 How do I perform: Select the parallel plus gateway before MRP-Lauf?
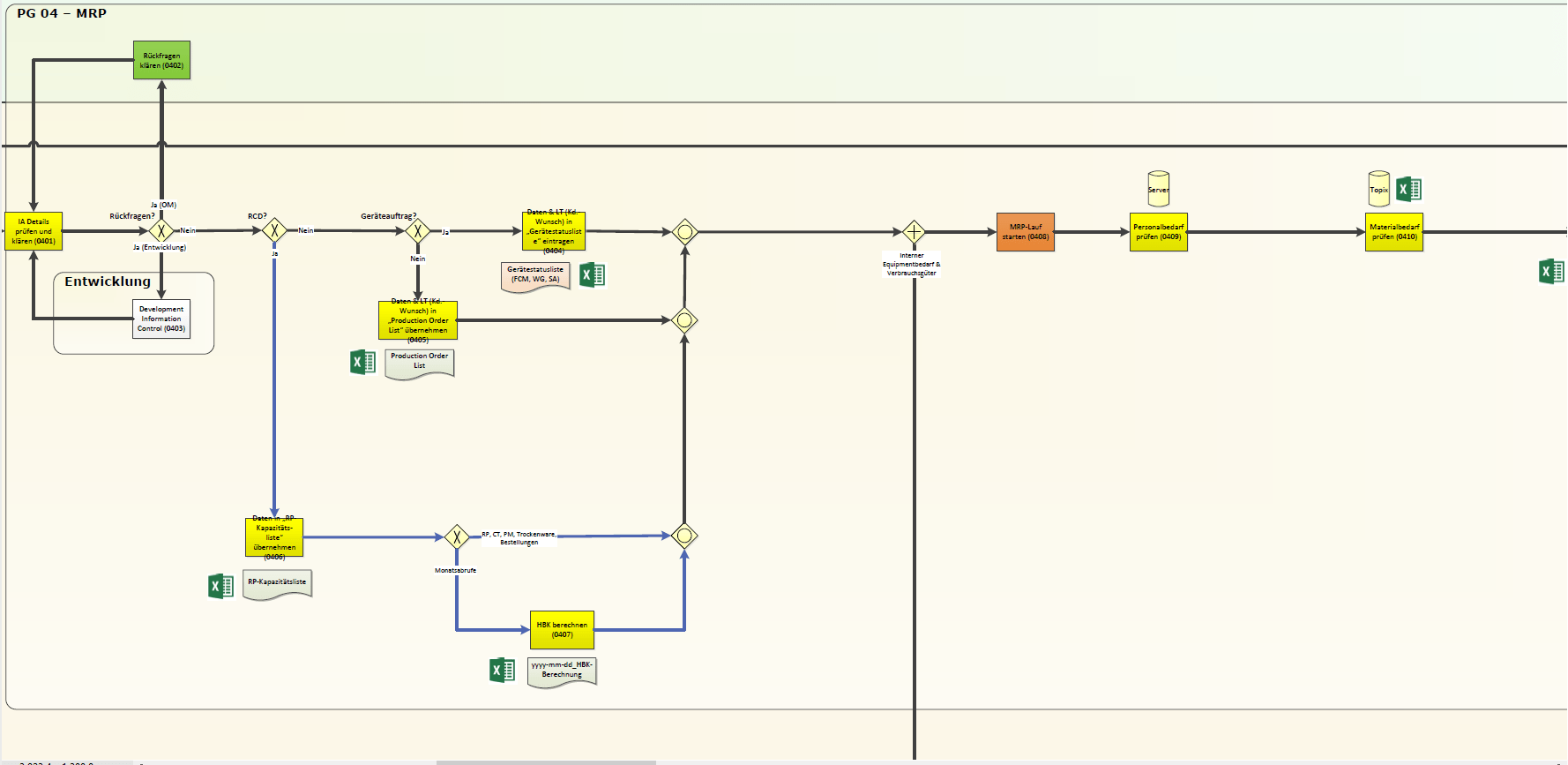coord(914,232)
